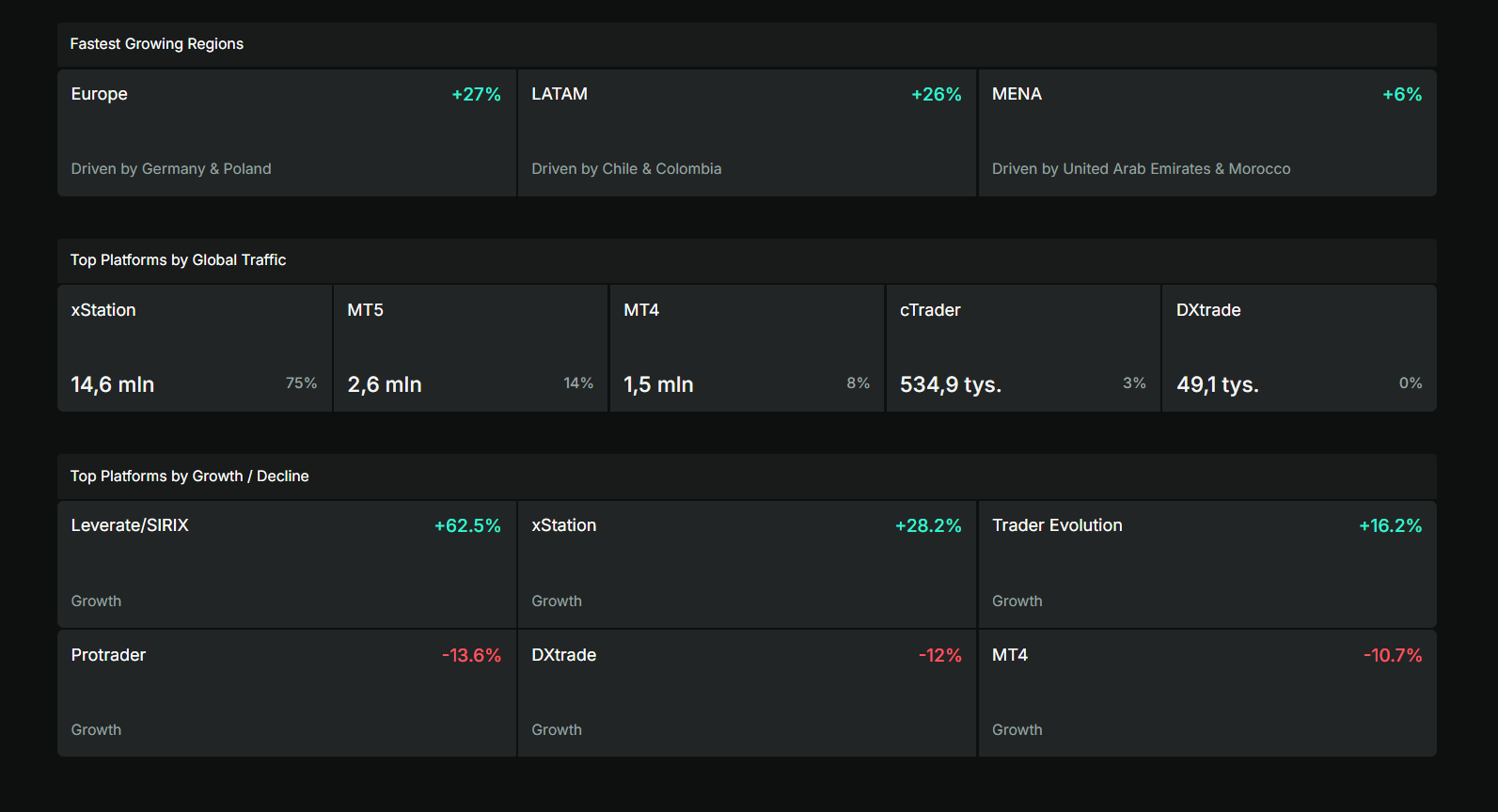
Task: Open the Europe region card
Action: click(287, 133)
